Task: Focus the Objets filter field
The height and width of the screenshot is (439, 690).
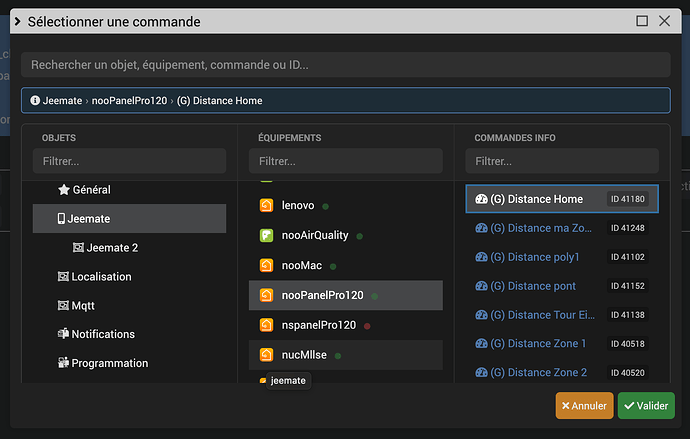Action: click(129, 161)
